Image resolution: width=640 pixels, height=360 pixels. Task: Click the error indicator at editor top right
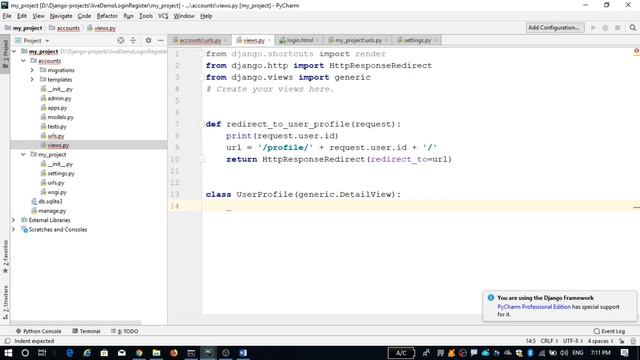click(x=636, y=51)
